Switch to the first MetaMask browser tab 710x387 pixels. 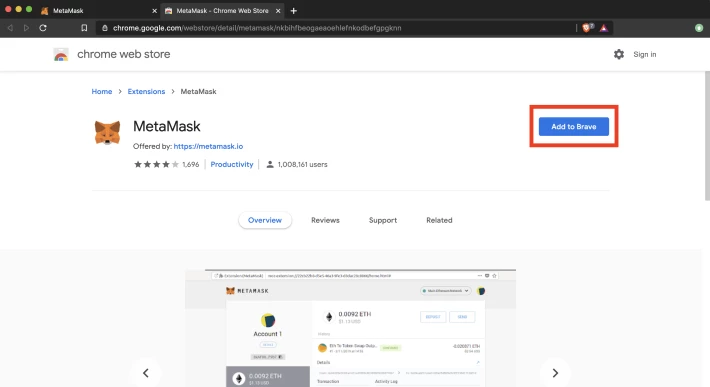pos(98,10)
